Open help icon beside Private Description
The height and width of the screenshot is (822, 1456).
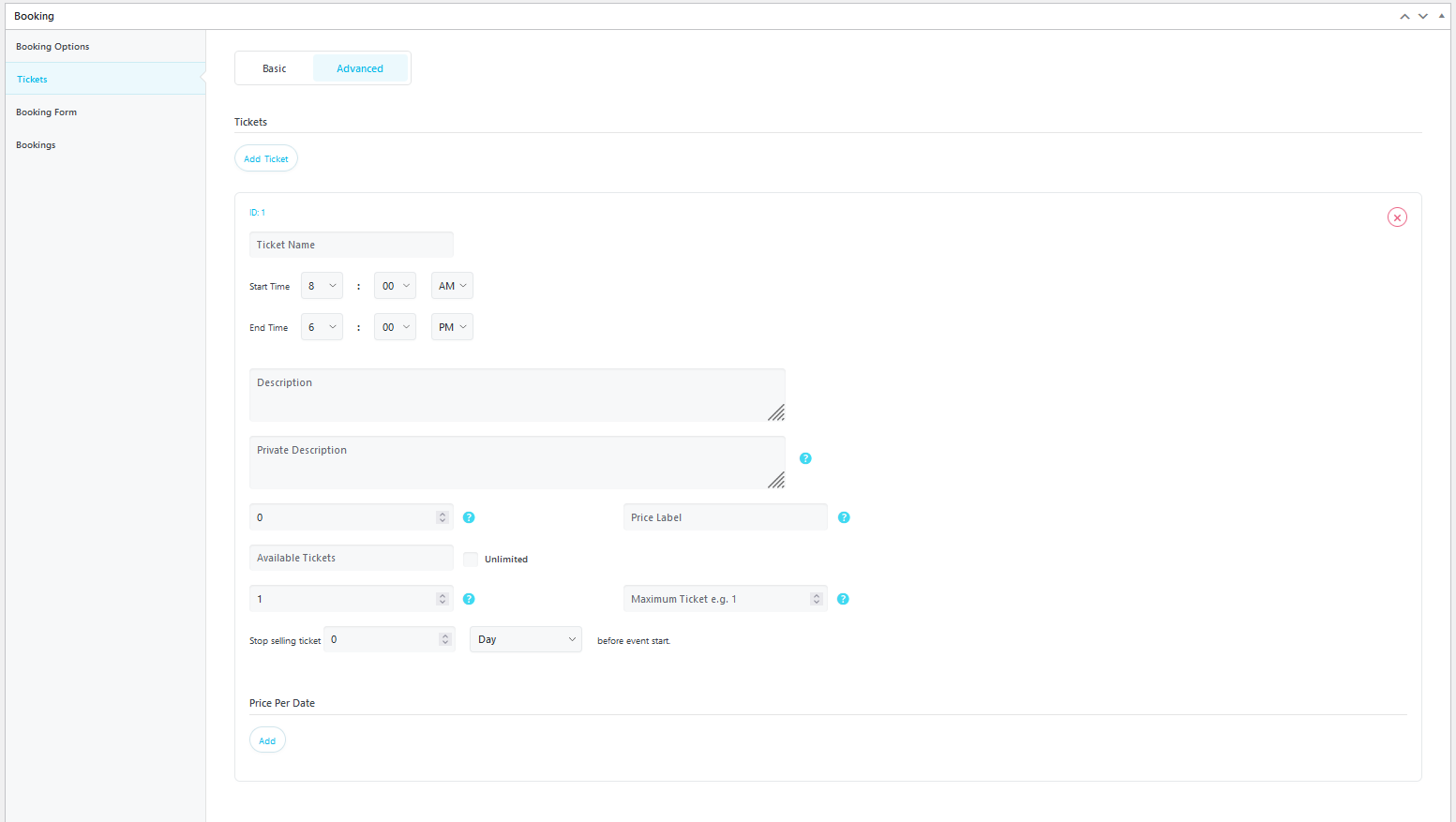805,458
